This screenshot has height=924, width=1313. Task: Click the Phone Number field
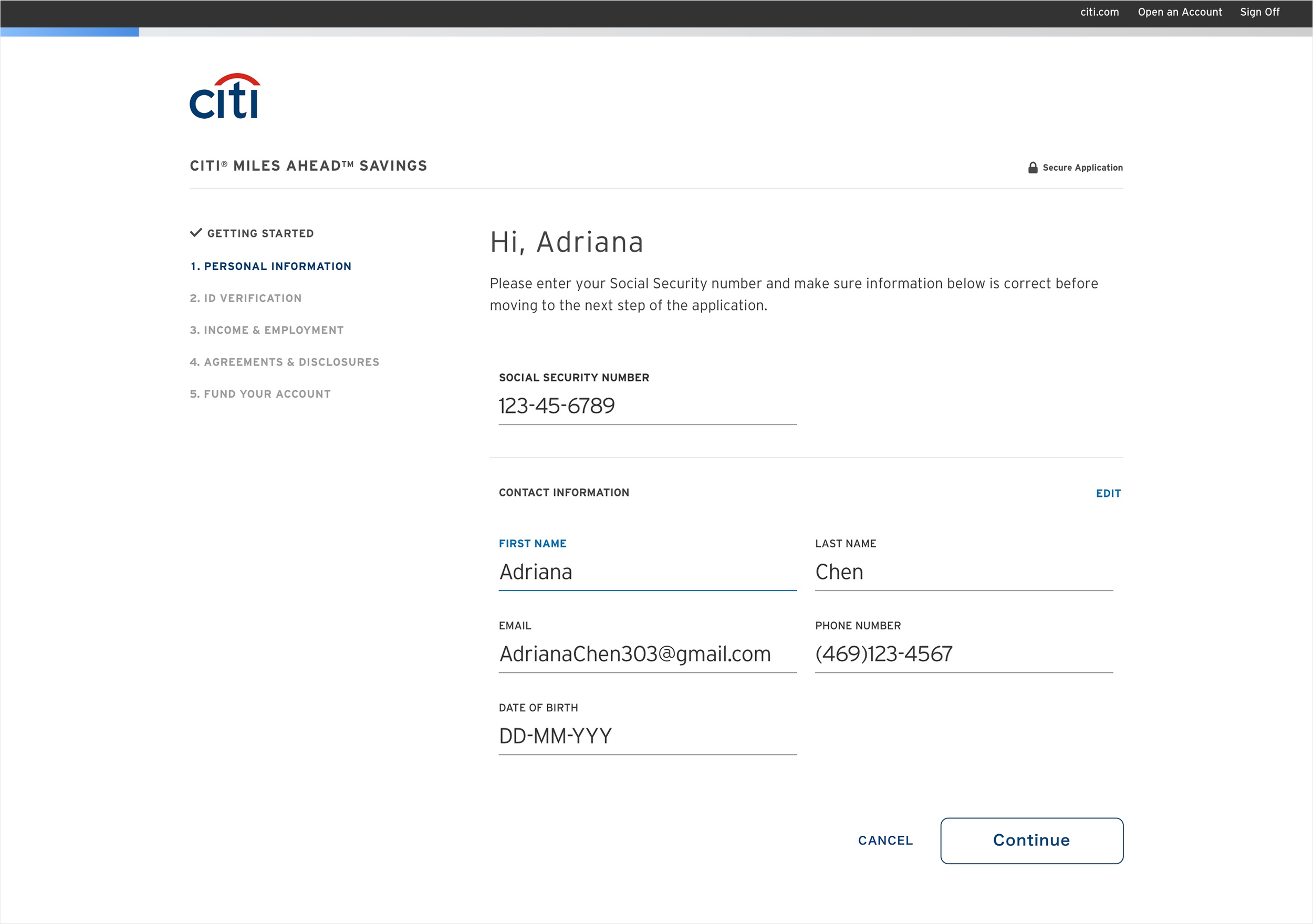(963, 654)
